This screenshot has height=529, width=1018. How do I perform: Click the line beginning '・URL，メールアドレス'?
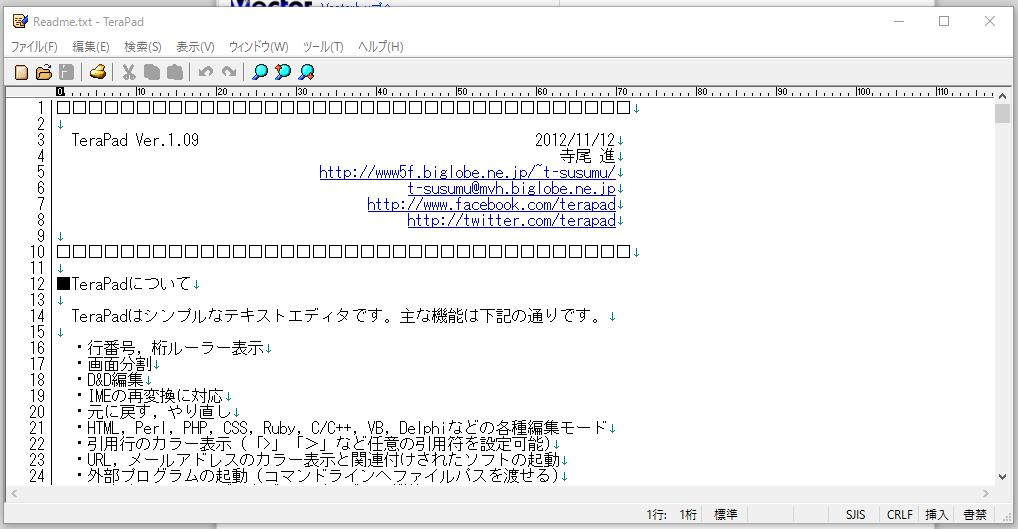(317, 460)
